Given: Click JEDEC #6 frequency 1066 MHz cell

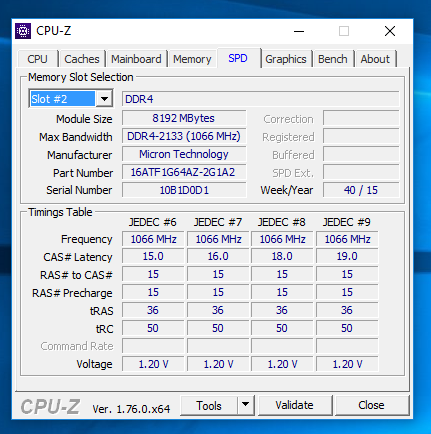Looking at the screenshot, I should pos(153,239).
